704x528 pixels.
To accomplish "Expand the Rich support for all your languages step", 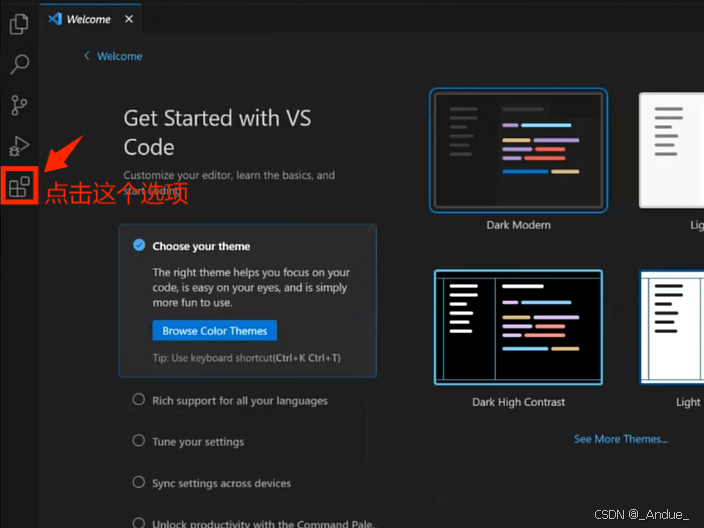I will [x=240, y=400].
